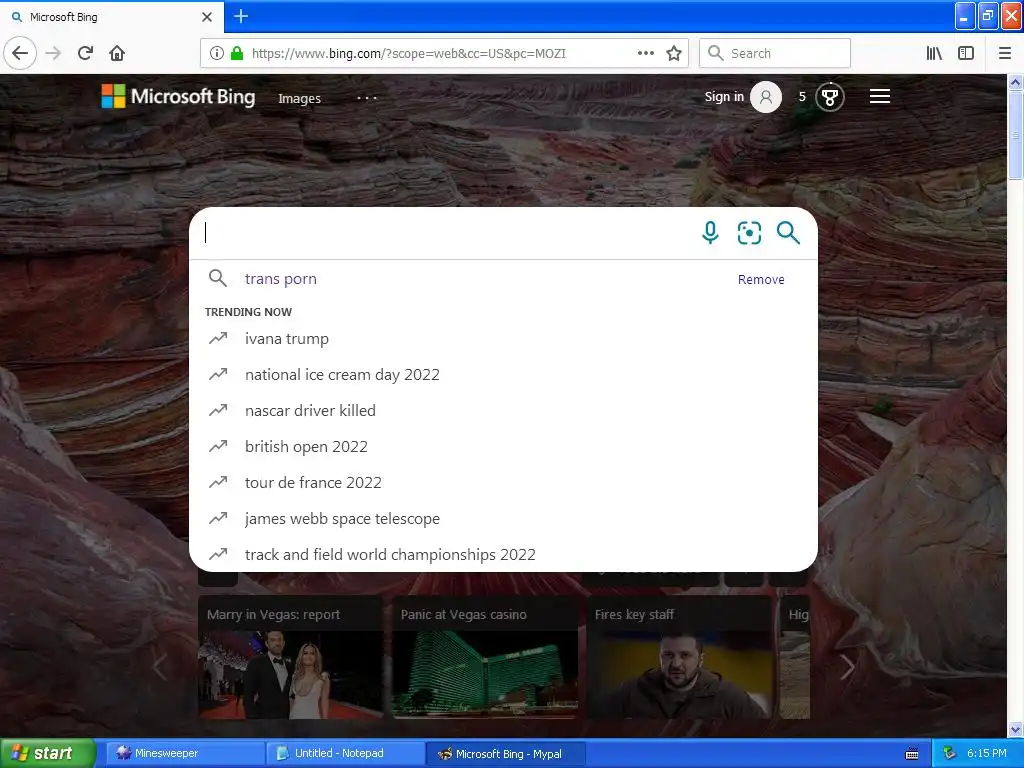Open Microsoft Rewards medal icon
This screenshot has height=768, width=1024.
(x=829, y=97)
